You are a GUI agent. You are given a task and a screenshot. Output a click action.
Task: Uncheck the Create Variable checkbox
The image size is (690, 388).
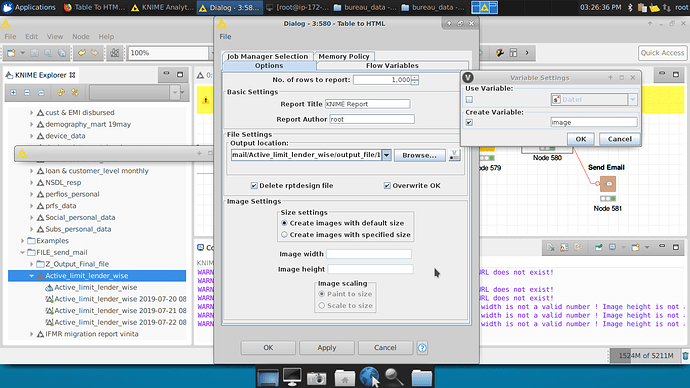click(470, 123)
